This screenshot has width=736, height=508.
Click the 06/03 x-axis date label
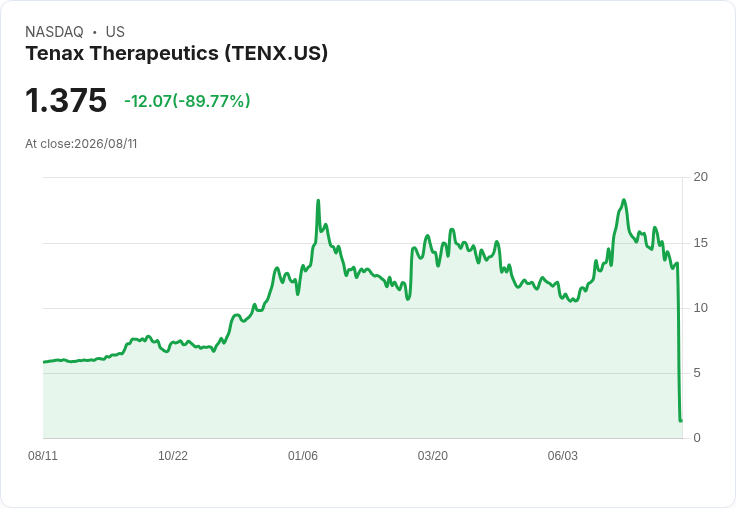[x=563, y=455]
